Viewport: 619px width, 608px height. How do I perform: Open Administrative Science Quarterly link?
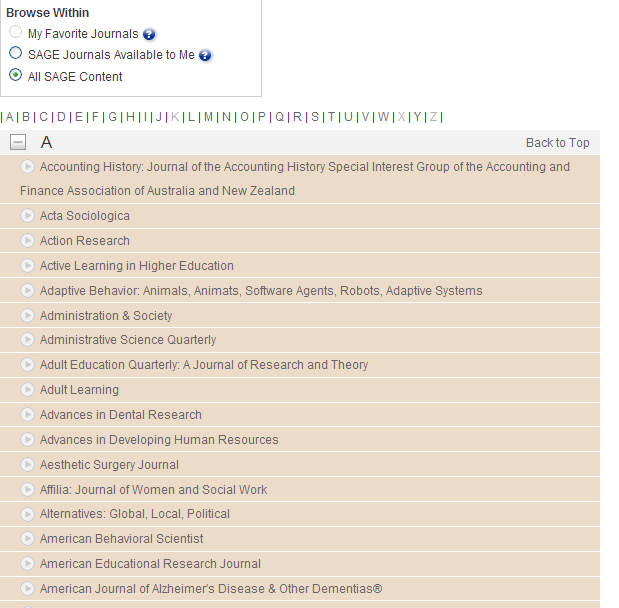(128, 340)
